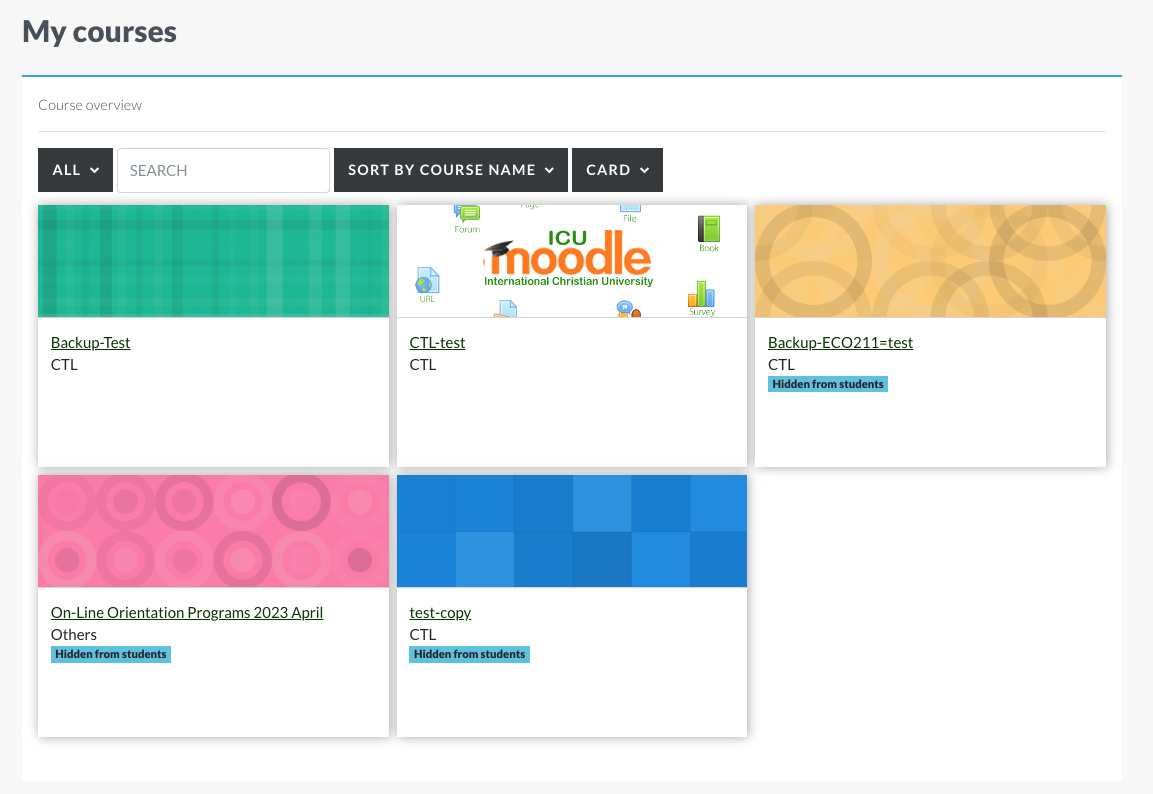Click the Survey icon in the course banner
The image size is (1153, 794).
(x=701, y=296)
